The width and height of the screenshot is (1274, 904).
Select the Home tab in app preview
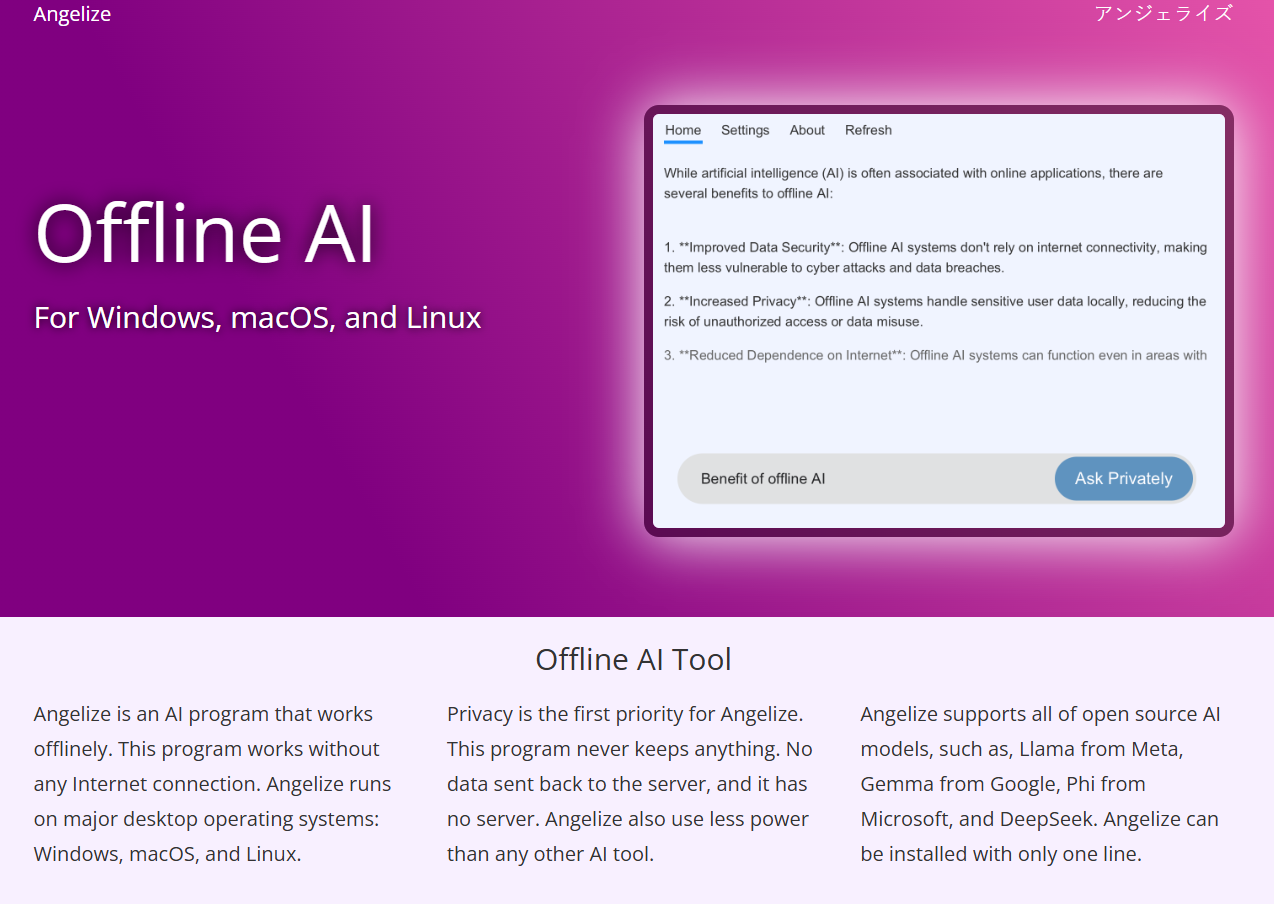click(x=683, y=130)
